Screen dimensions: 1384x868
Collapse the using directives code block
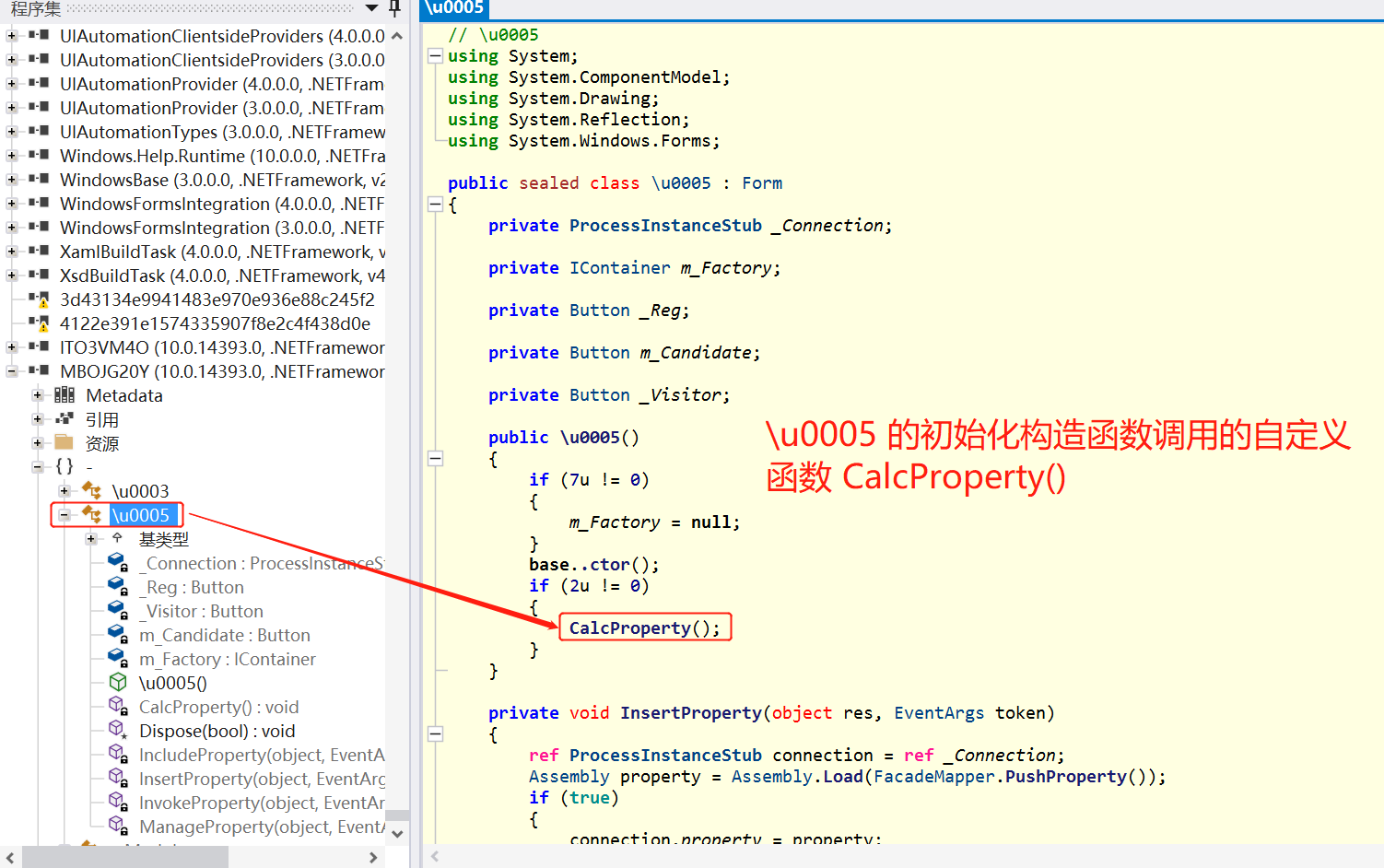(435, 56)
